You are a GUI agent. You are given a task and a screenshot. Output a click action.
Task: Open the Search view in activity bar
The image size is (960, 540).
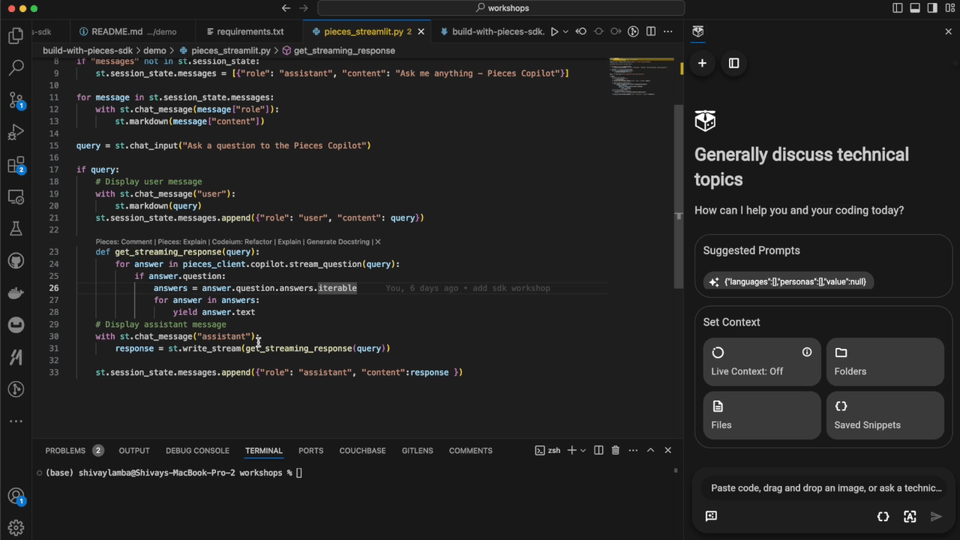pos(16,67)
